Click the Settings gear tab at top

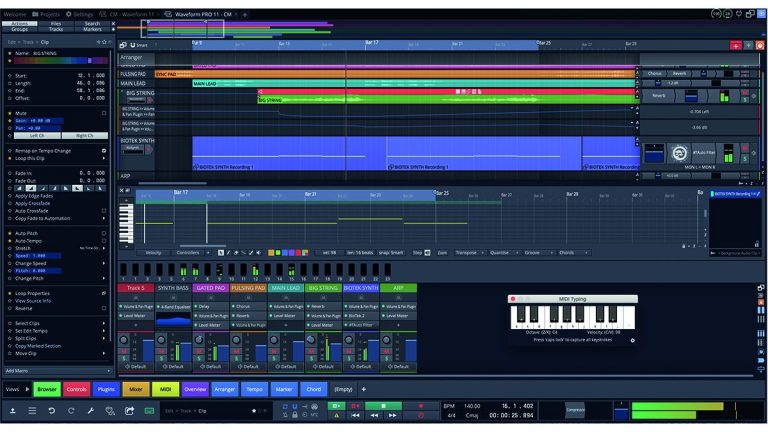pyautogui.click(x=79, y=14)
